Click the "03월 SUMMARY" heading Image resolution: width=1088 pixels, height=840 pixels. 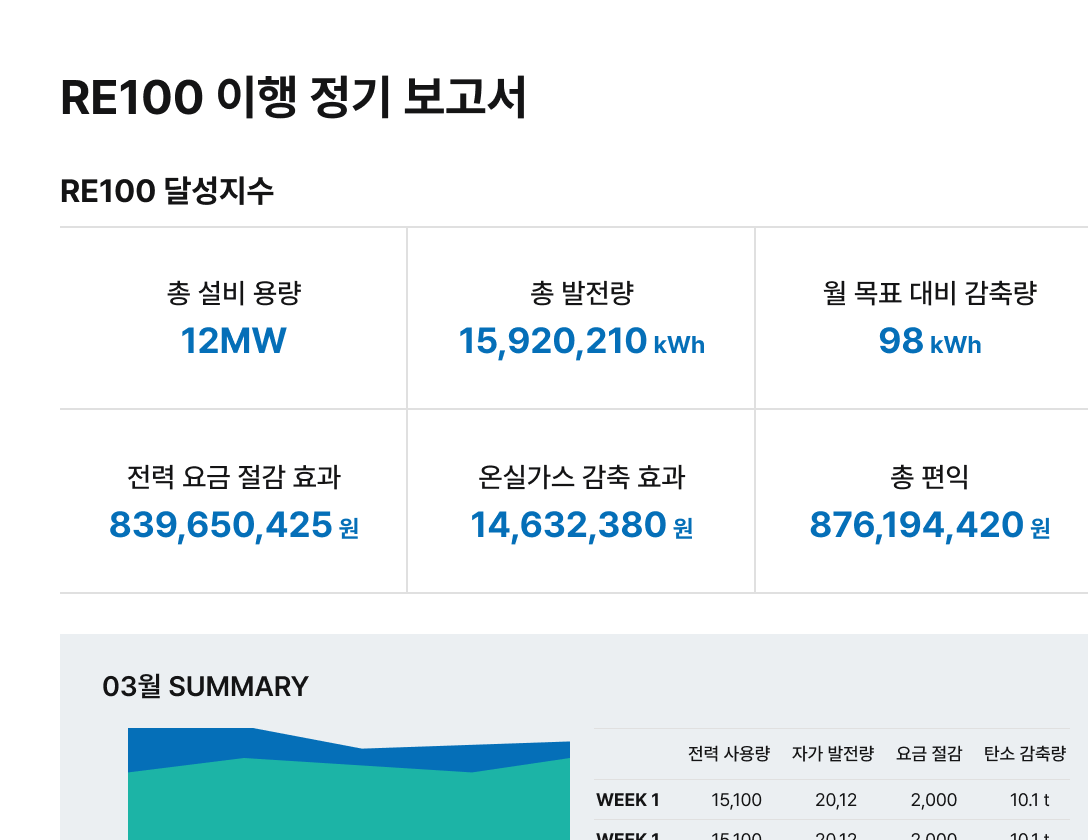click(205, 687)
